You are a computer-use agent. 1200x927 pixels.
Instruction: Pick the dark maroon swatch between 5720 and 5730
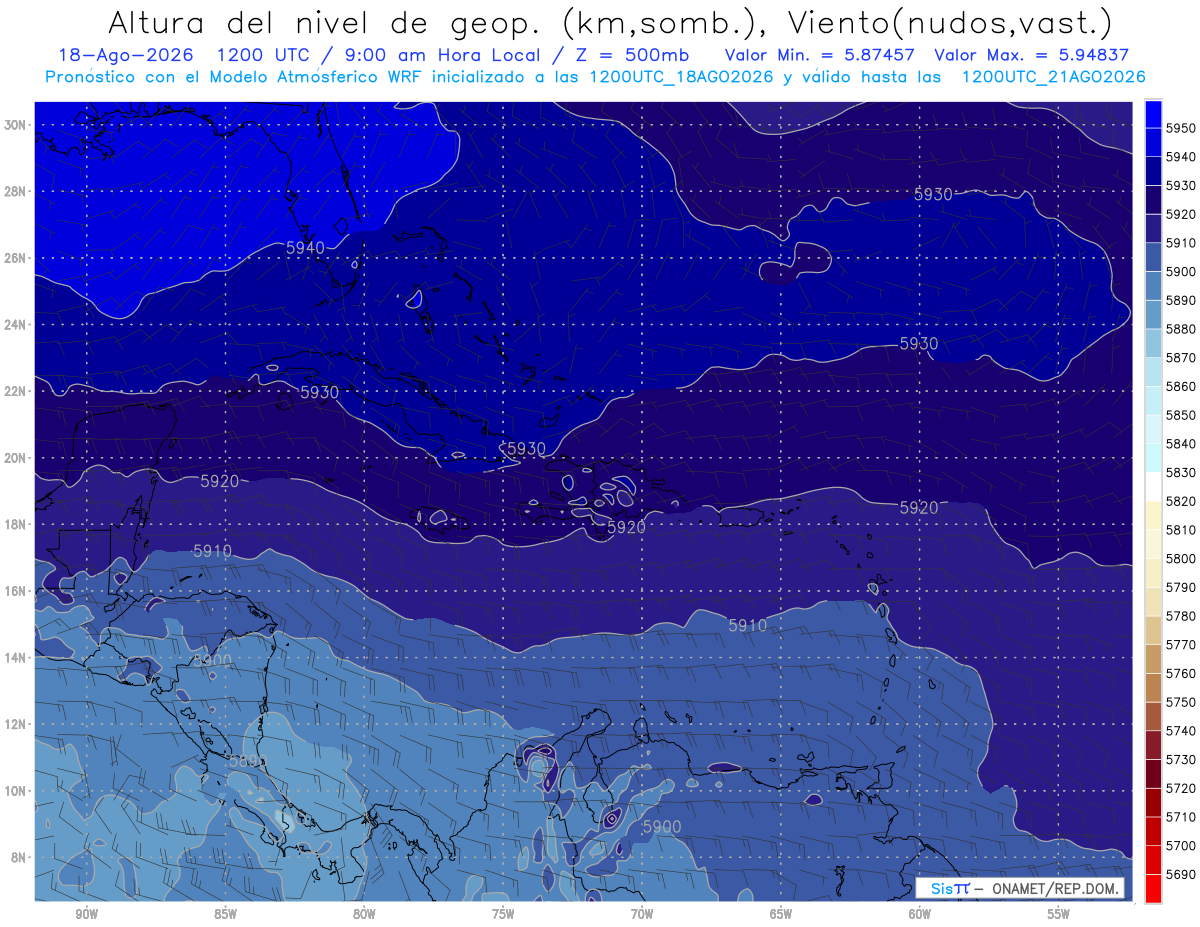coord(1153,773)
